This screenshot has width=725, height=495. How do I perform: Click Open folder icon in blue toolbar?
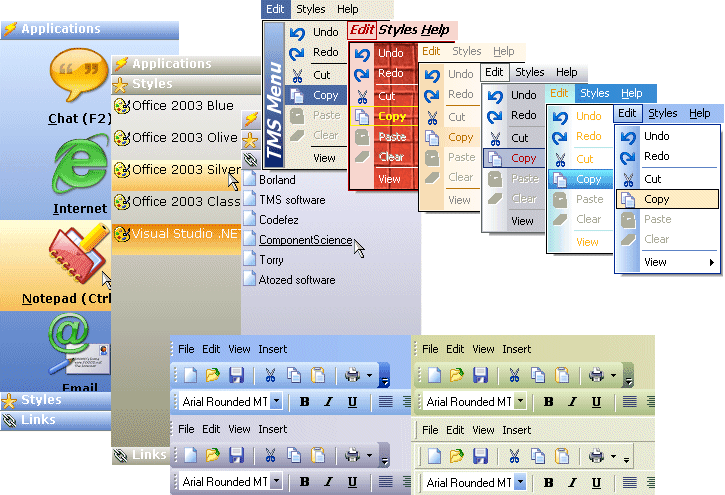pyautogui.click(x=213, y=375)
